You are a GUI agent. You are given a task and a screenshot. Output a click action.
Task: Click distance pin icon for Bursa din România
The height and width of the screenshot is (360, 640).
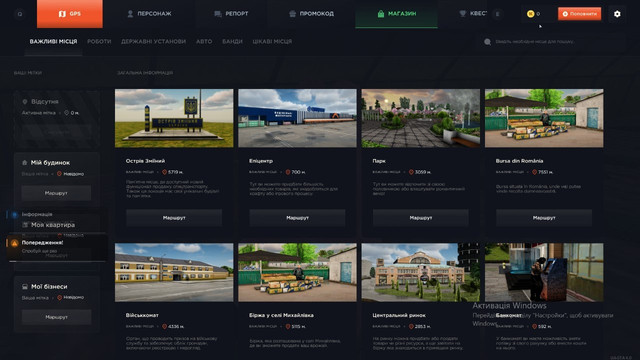click(534, 172)
